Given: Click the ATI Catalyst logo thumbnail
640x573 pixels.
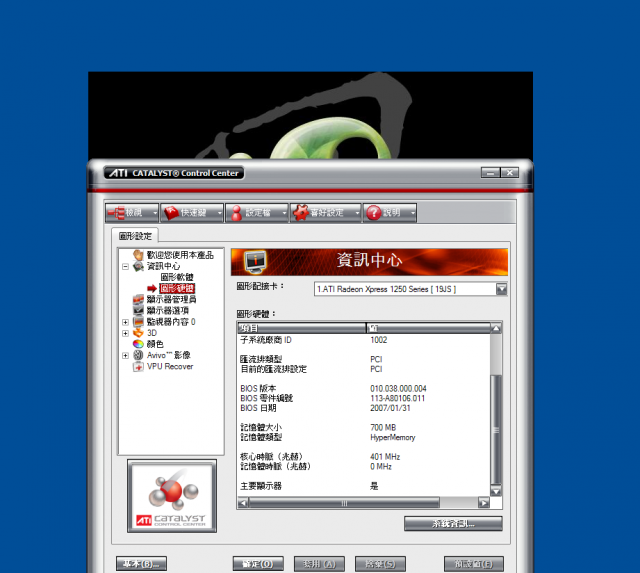Looking at the screenshot, I should (172, 496).
